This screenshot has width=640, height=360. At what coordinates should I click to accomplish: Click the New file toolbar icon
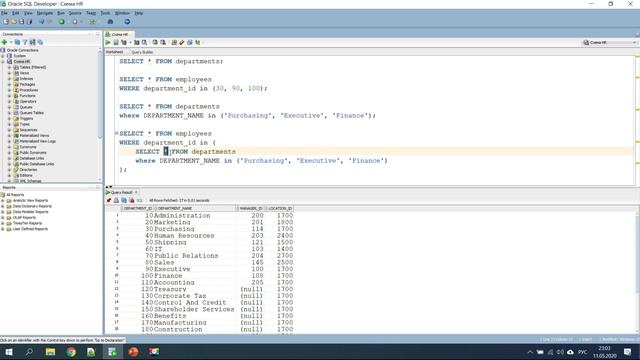click(x=6, y=22)
